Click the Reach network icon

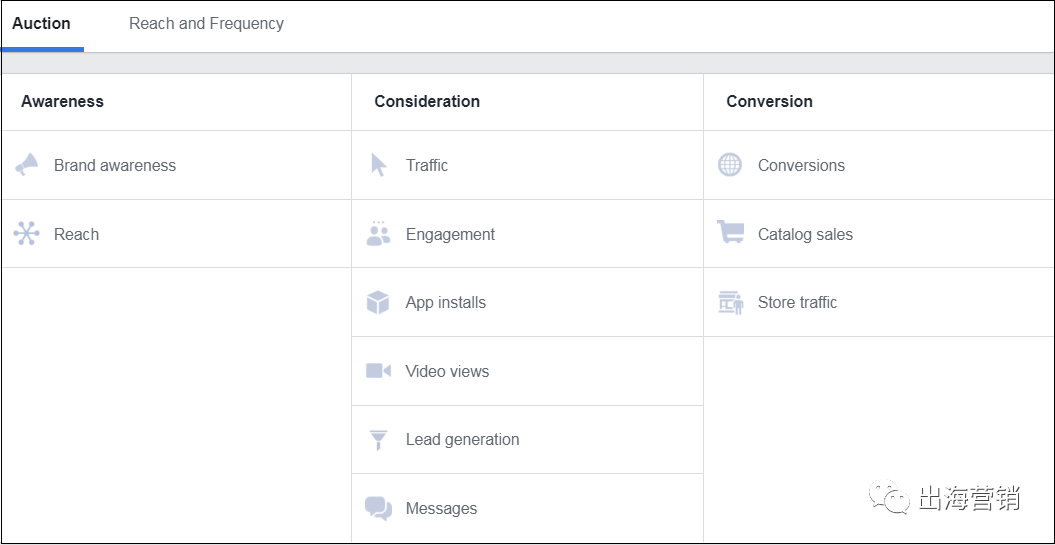(27, 234)
